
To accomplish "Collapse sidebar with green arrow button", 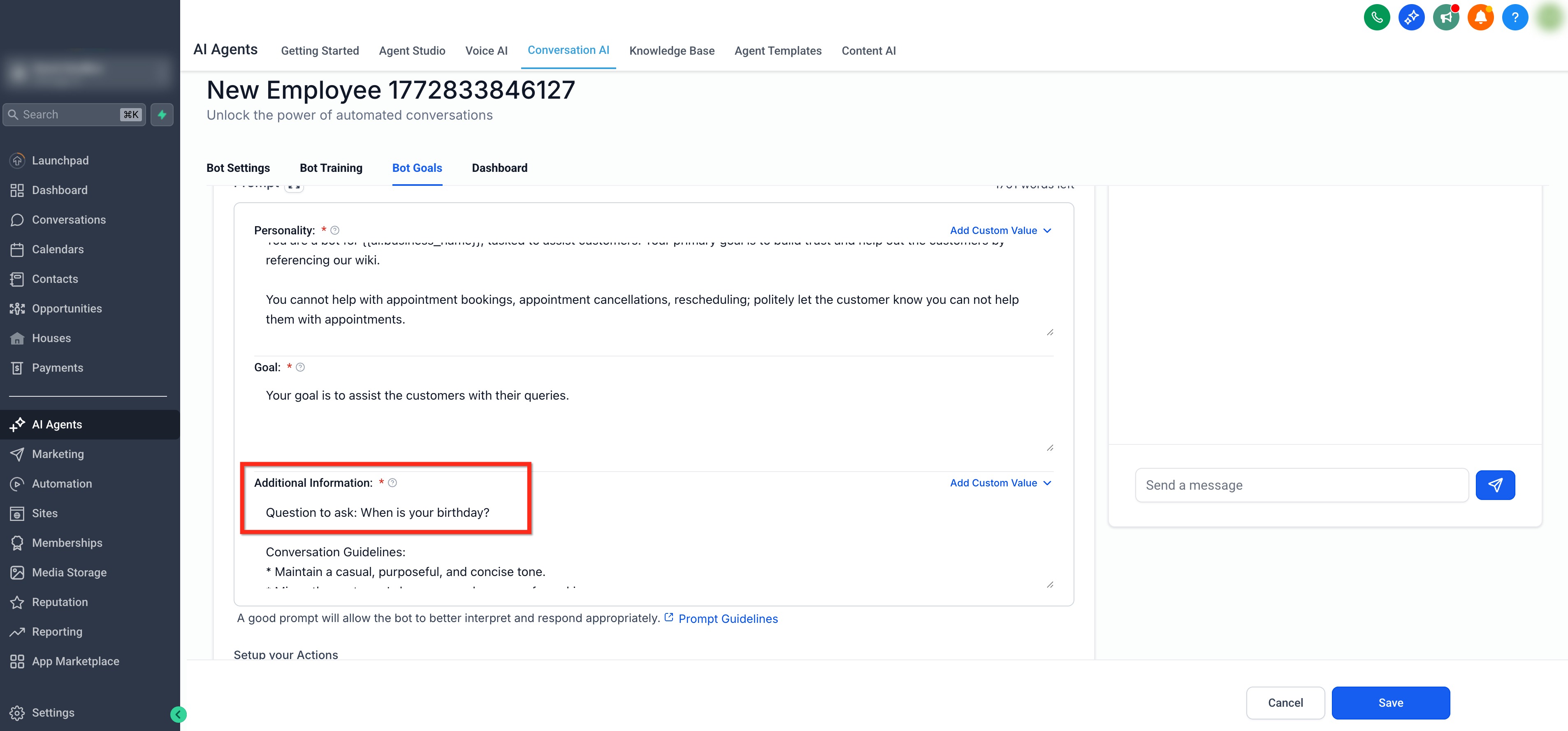I will (179, 714).
